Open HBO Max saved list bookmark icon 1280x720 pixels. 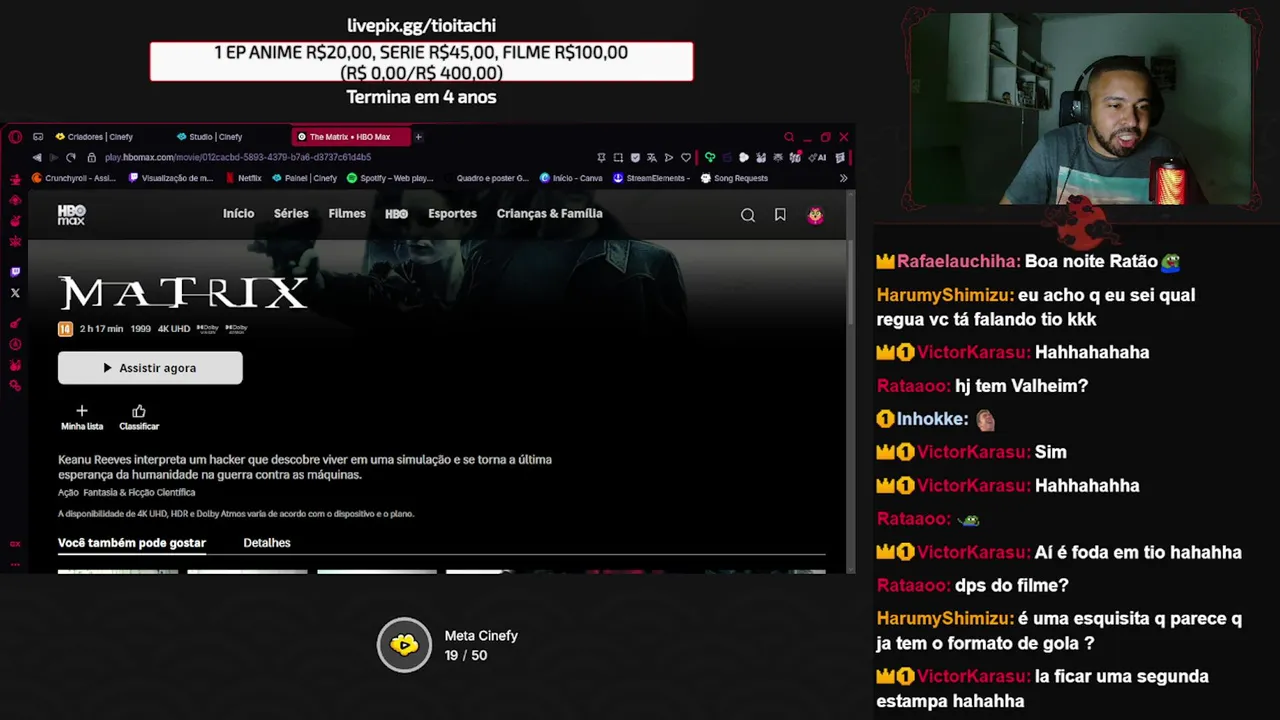pos(780,215)
